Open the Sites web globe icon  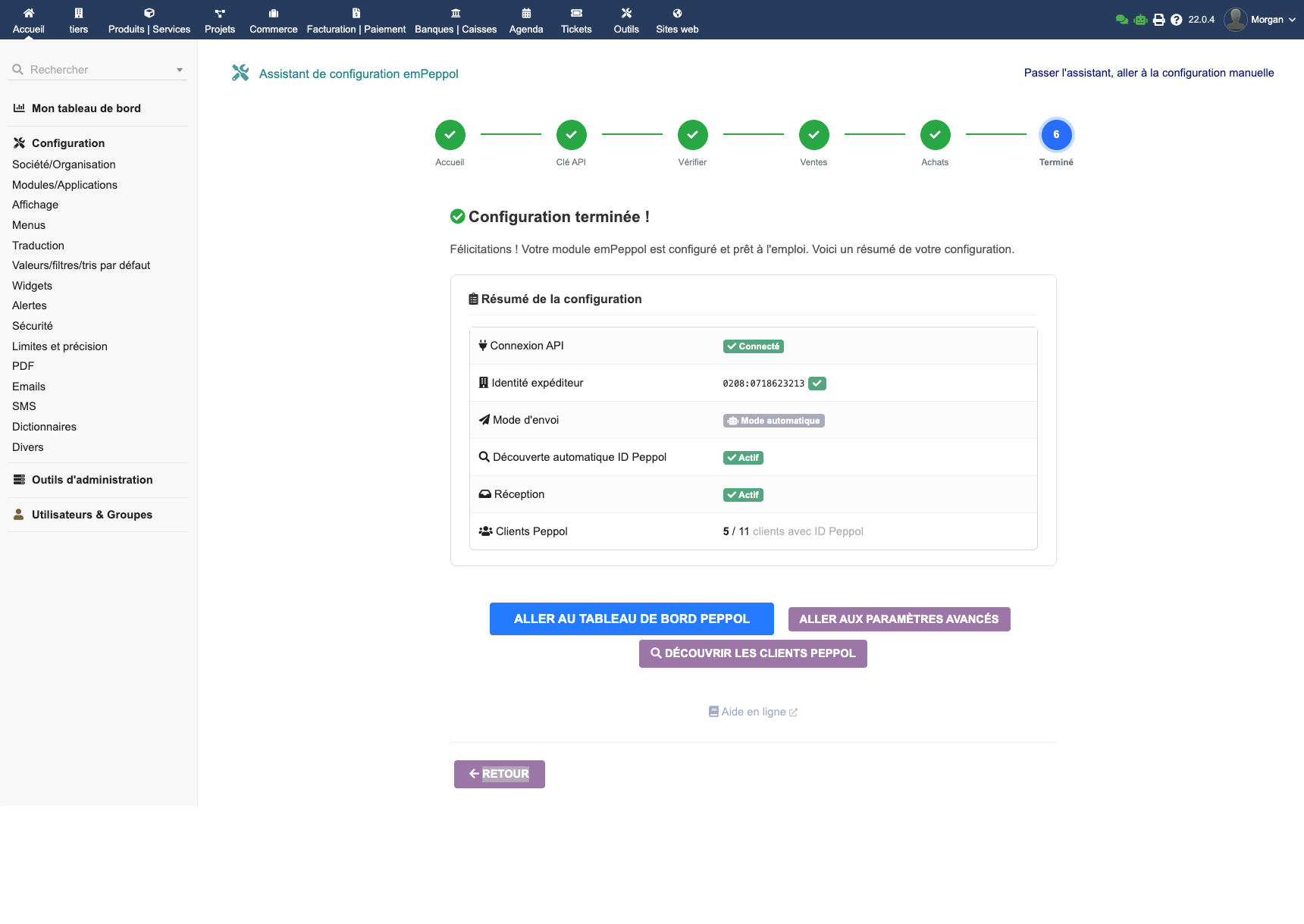tap(677, 13)
